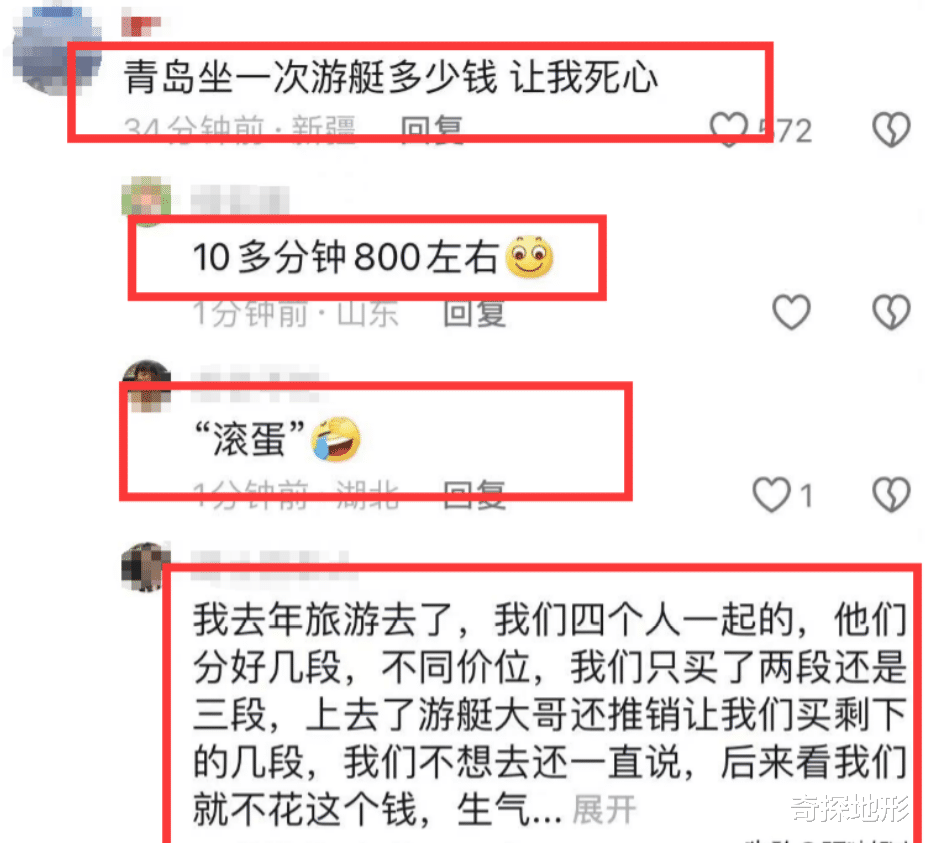Image resolution: width=925 pixels, height=843 pixels.
Task: Reply to the comment from 新疆
Action: (x=432, y=129)
